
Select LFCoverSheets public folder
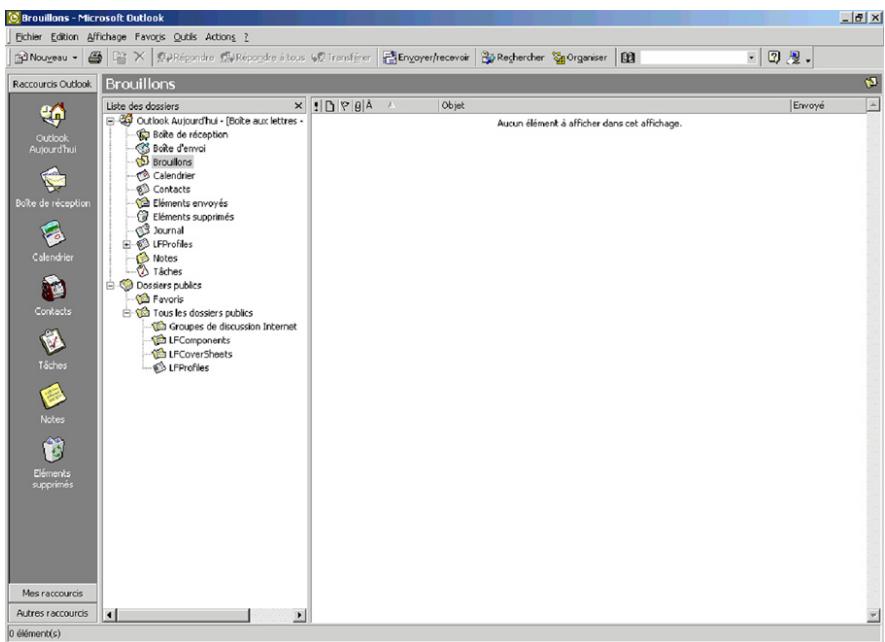coord(200,354)
